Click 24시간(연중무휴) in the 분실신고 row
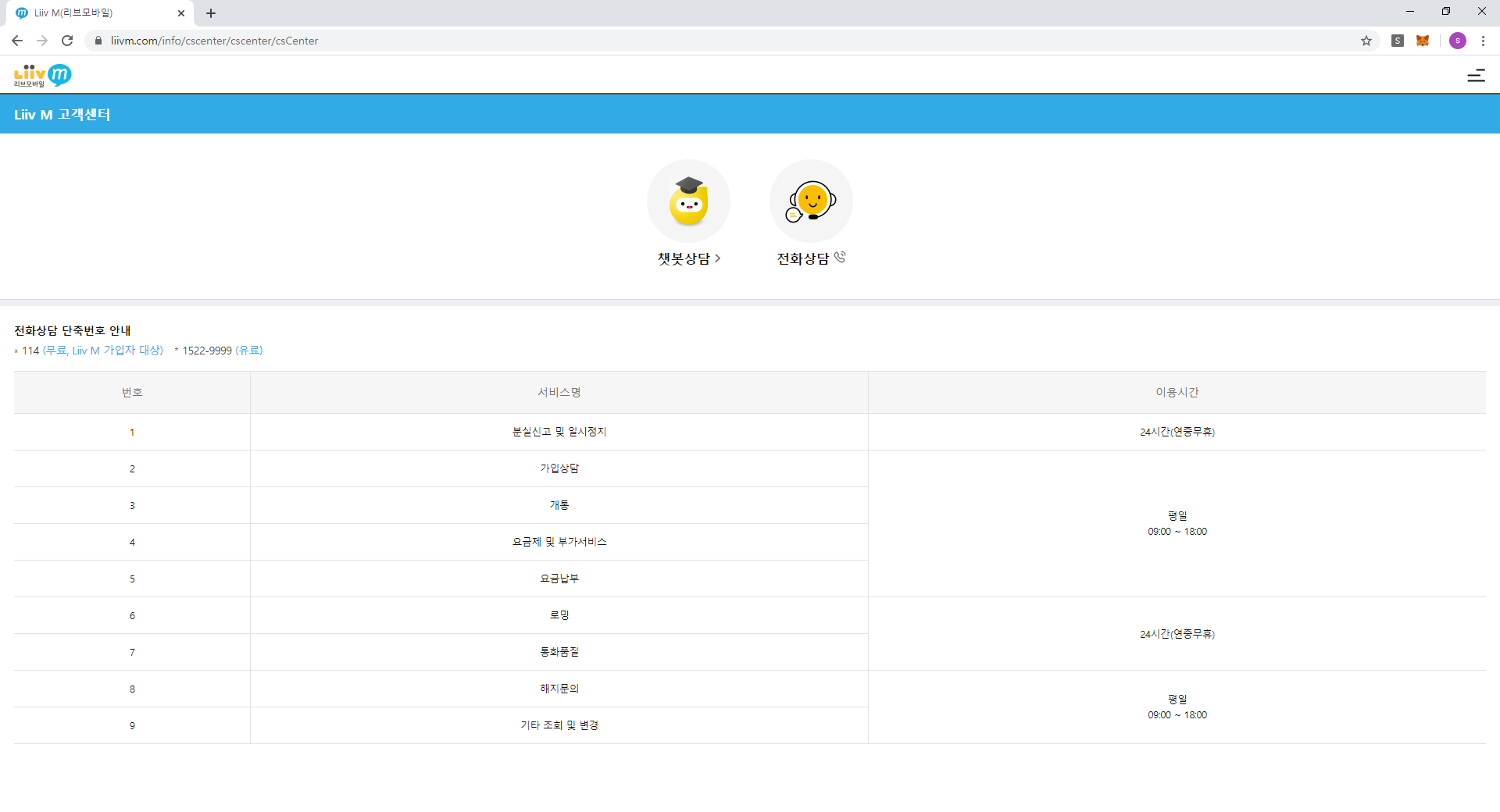 pos(1177,432)
